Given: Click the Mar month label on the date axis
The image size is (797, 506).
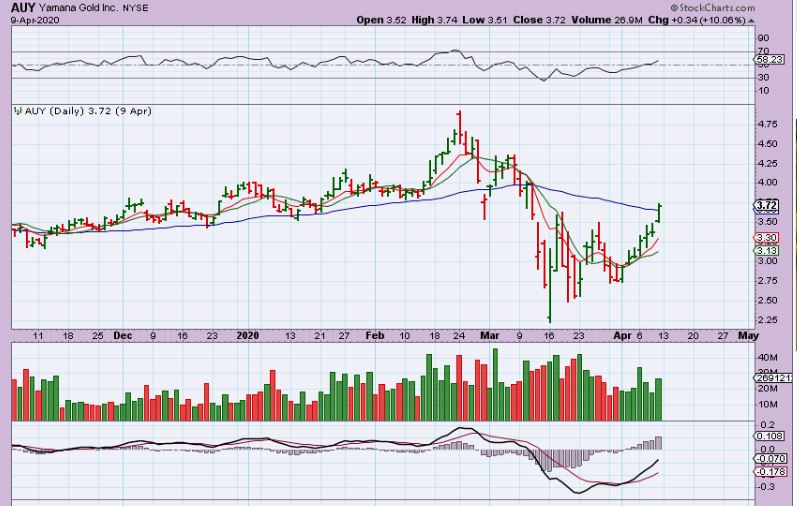Looking at the screenshot, I should tap(489, 336).
